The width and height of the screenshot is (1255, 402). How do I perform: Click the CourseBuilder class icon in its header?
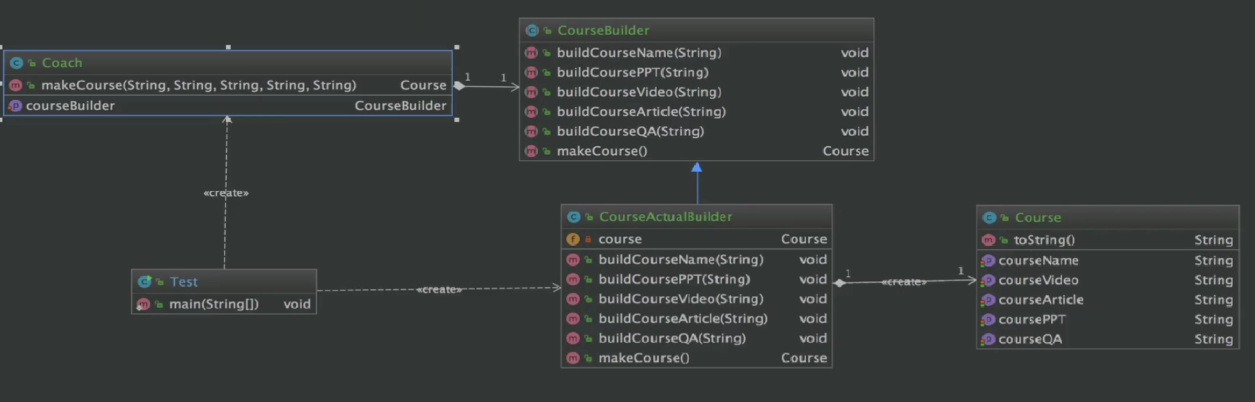click(532, 31)
